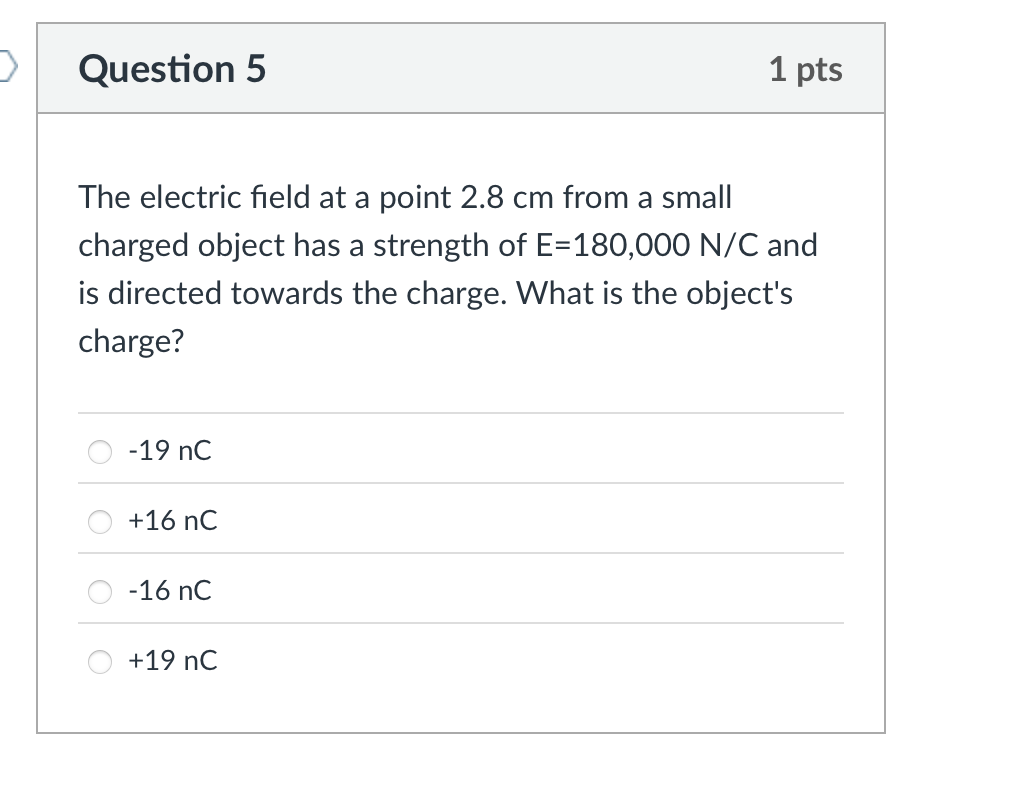Click the empty radio circle beside -19 nC
1010x806 pixels.
tap(100, 452)
